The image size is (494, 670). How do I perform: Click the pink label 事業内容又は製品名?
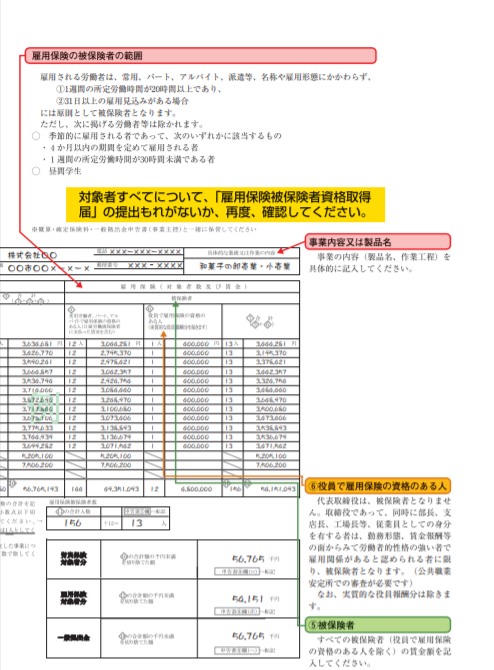point(378,242)
